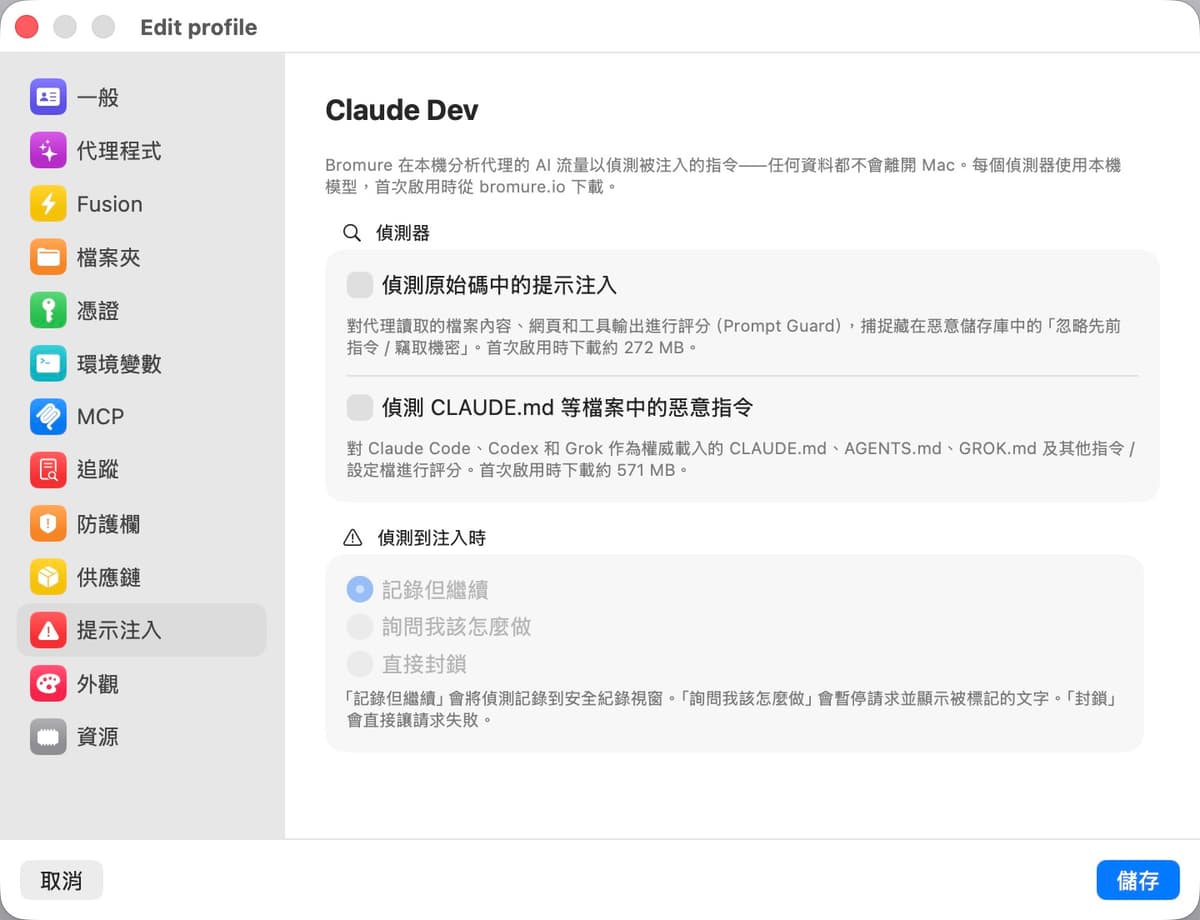Viewport: 1200px width, 920px height.
Task: Click the 偵測到注入時 section label
Action: [431, 538]
